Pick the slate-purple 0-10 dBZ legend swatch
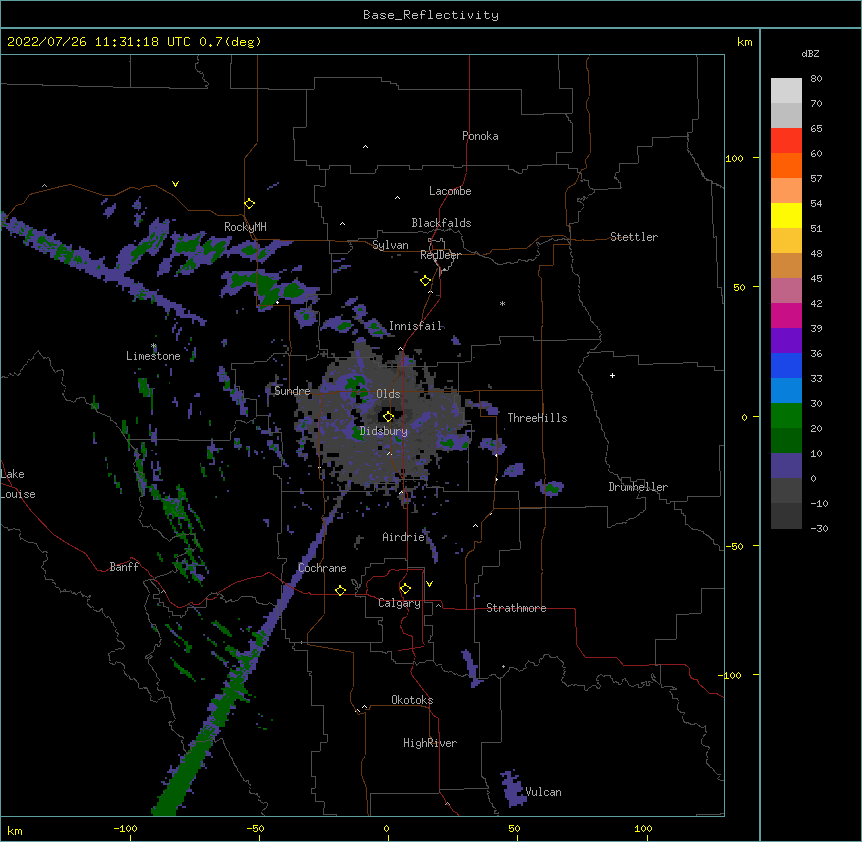The height and width of the screenshot is (842, 862). 786,466
